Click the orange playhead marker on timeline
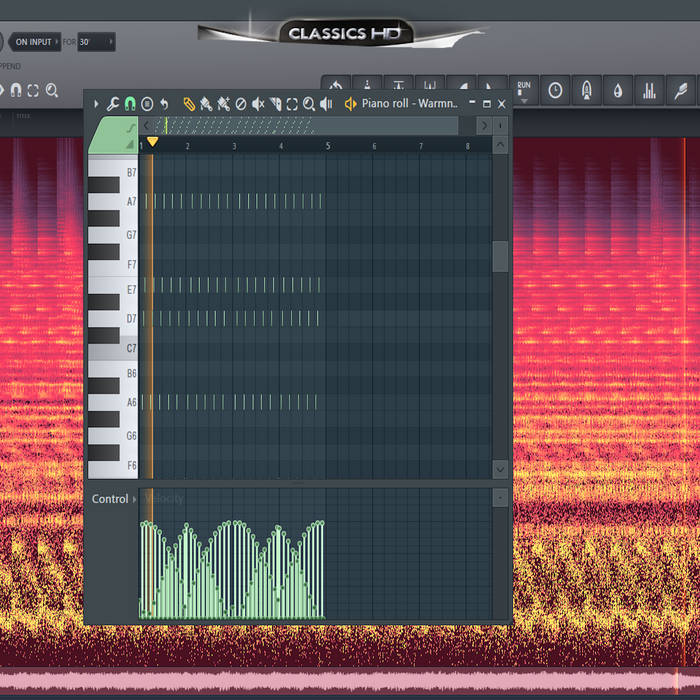Viewport: 700px width, 700px height. (152, 143)
